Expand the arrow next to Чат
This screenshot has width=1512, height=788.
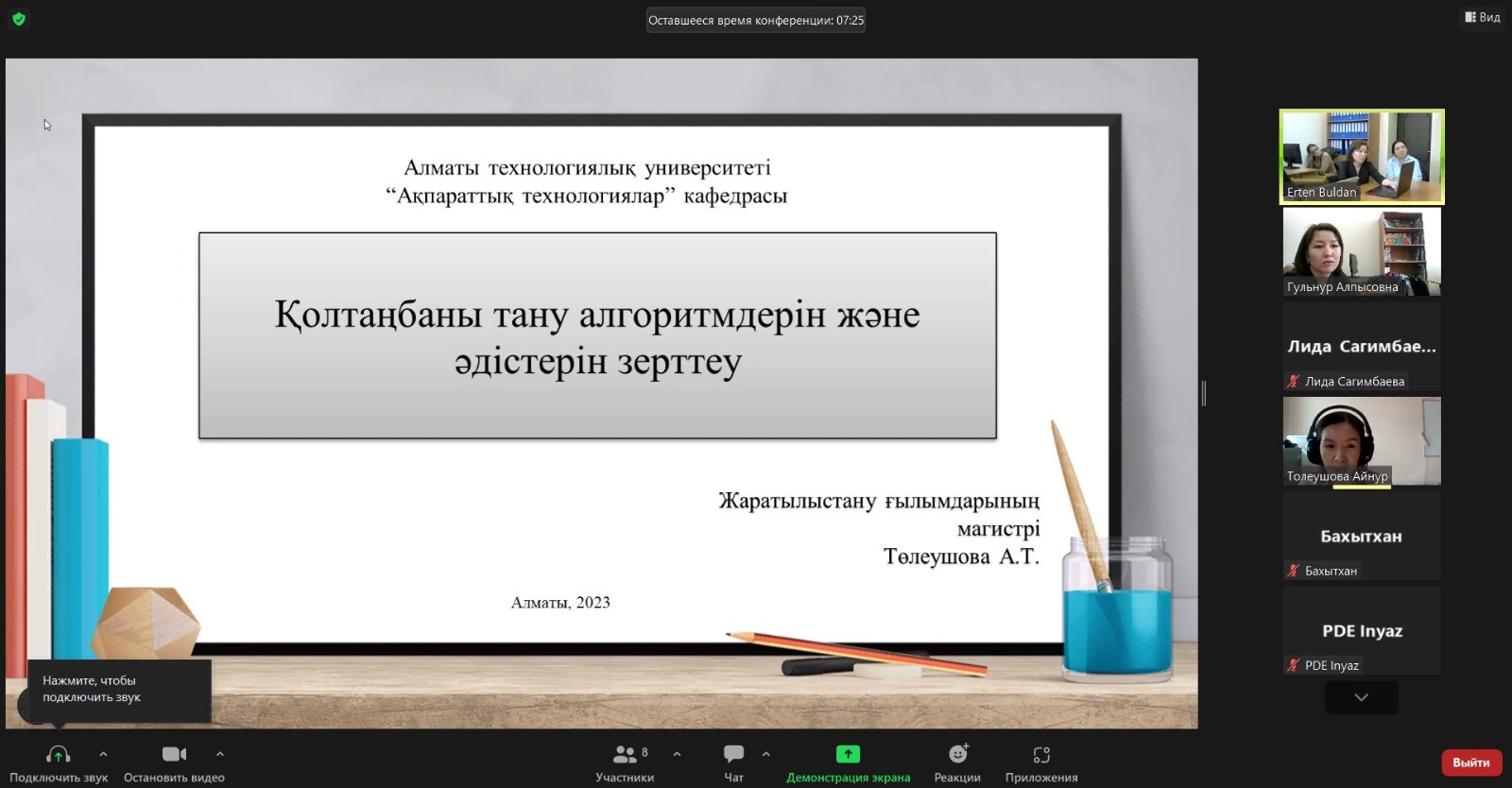765,754
